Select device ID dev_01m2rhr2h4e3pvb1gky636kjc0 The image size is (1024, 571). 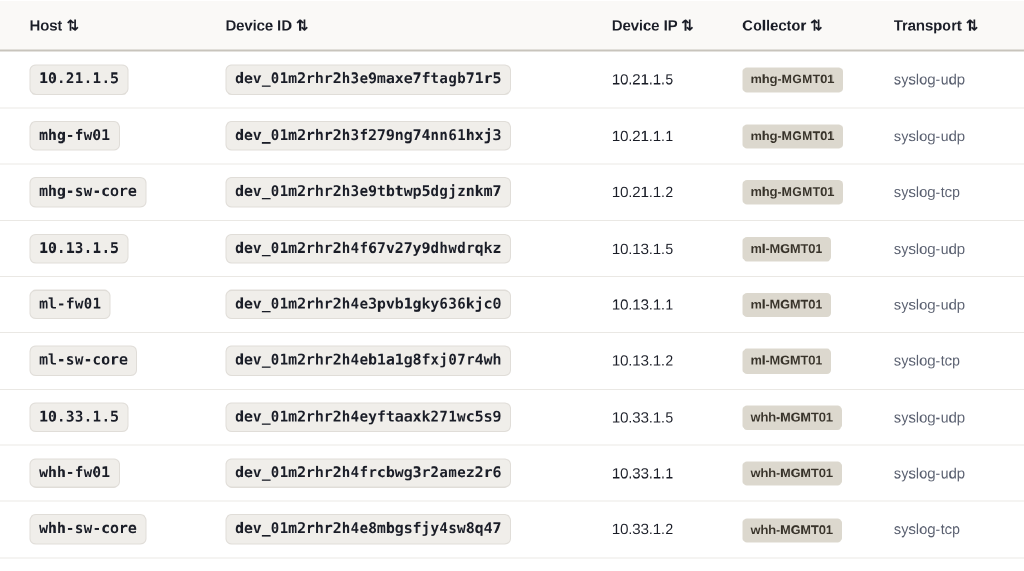pyautogui.click(x=368, y=304)
